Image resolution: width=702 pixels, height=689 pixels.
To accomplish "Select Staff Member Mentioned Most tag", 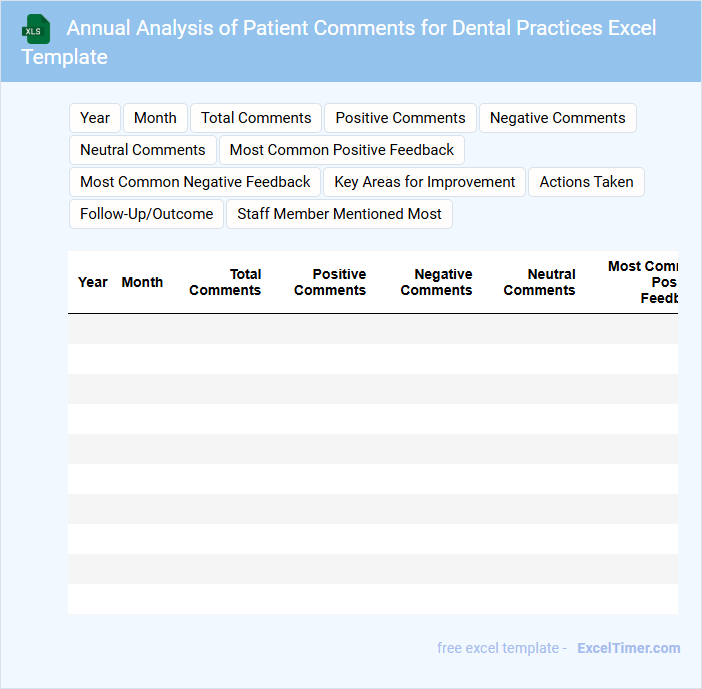I will click(x=339, y=214).
